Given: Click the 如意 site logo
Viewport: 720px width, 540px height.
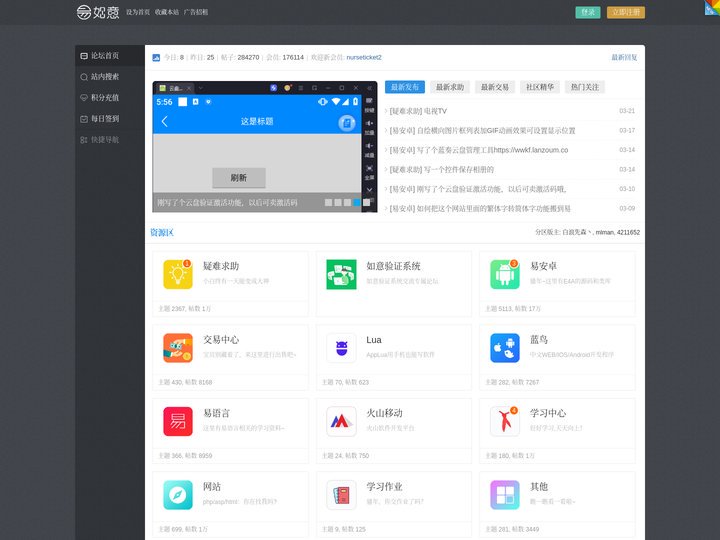Looking at the screenshot, I should pos(98,12).
